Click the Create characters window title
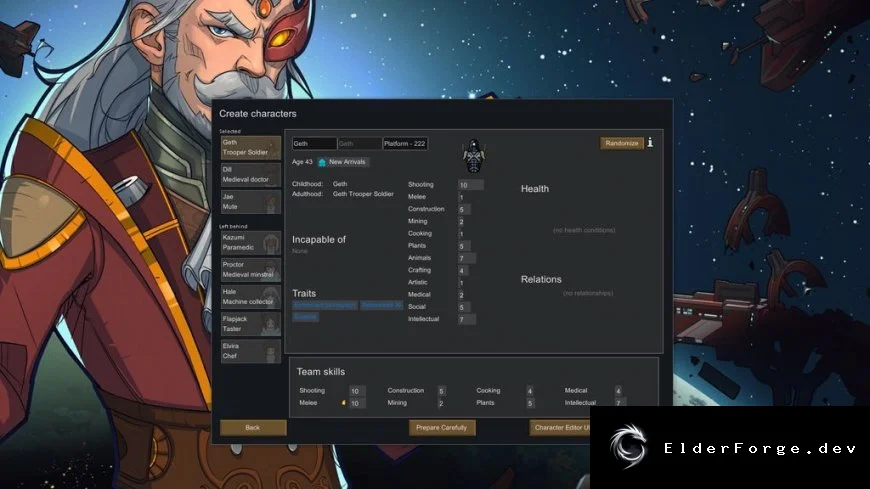The width and height of the screenshot is (870, 489). [x=258, y=114]
